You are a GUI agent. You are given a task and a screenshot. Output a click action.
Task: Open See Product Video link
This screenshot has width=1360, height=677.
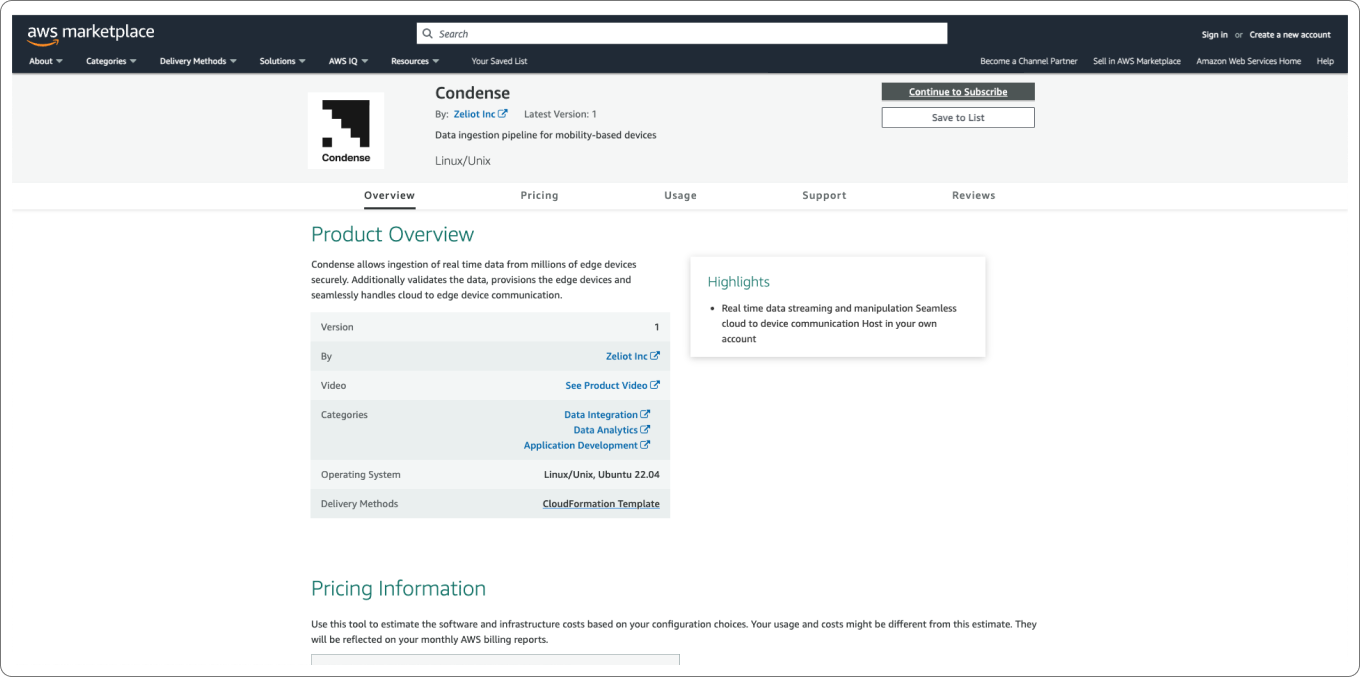coord(606,385)
